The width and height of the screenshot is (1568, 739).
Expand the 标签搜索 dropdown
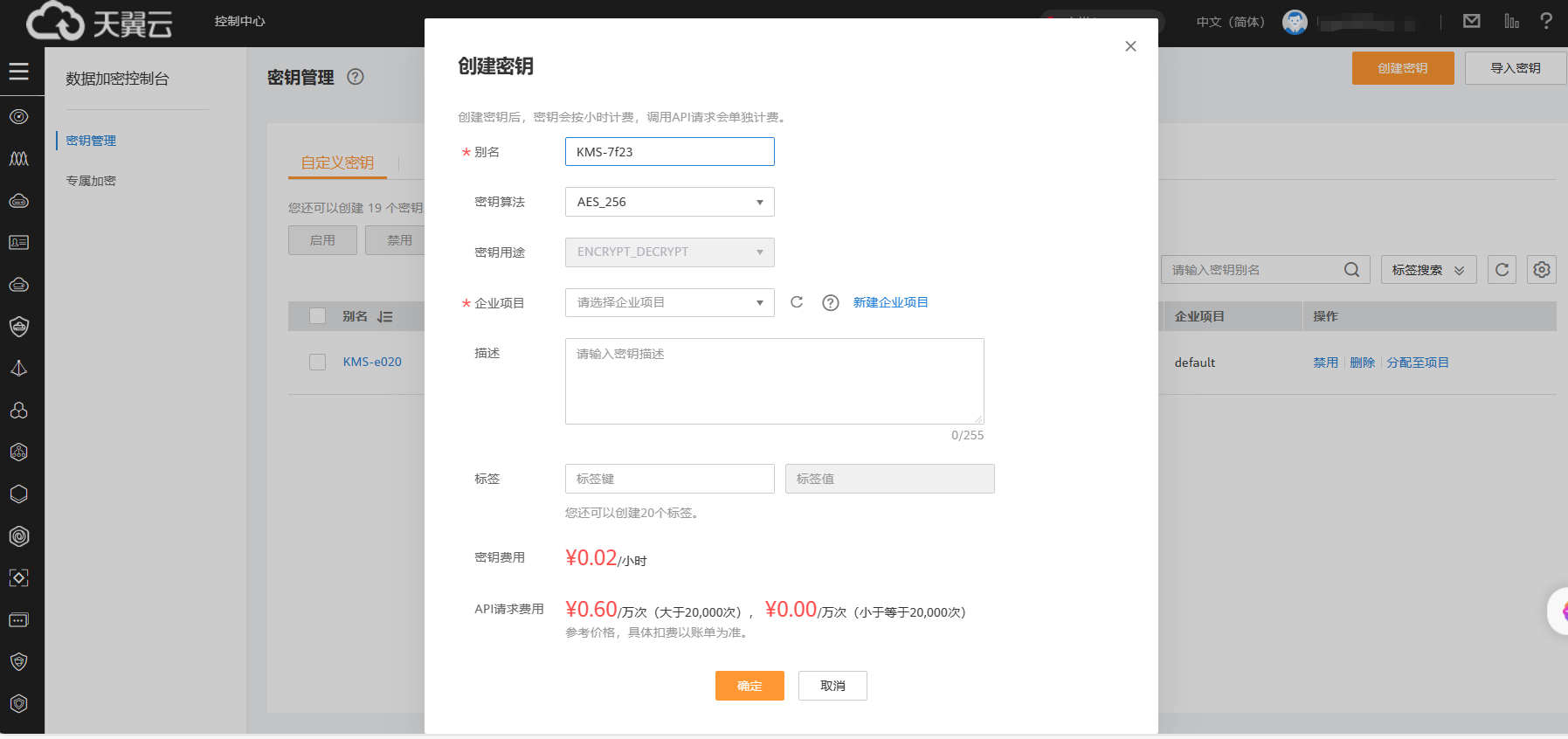1428,270
